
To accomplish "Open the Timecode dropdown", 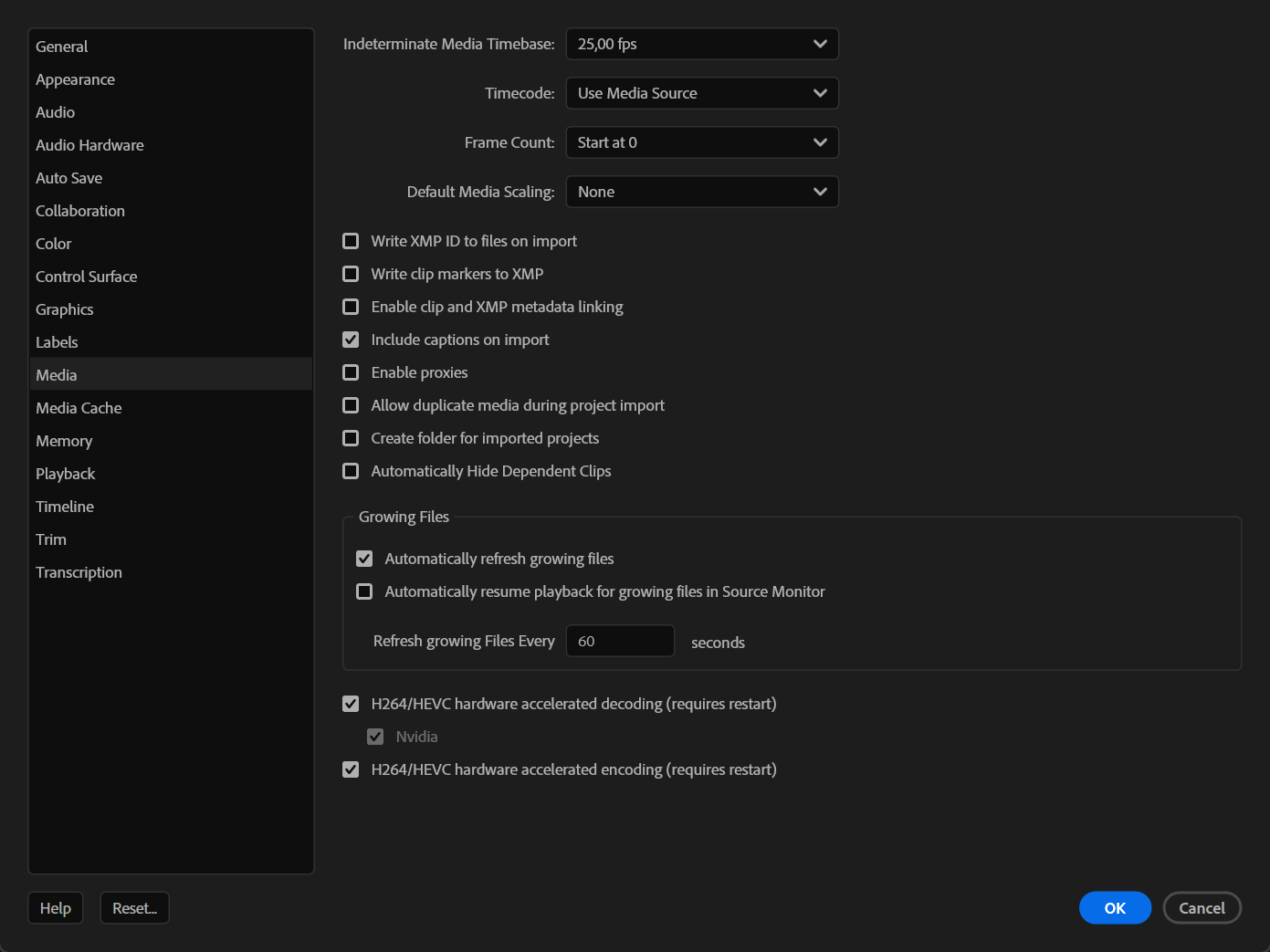I will tap(701, 92).
